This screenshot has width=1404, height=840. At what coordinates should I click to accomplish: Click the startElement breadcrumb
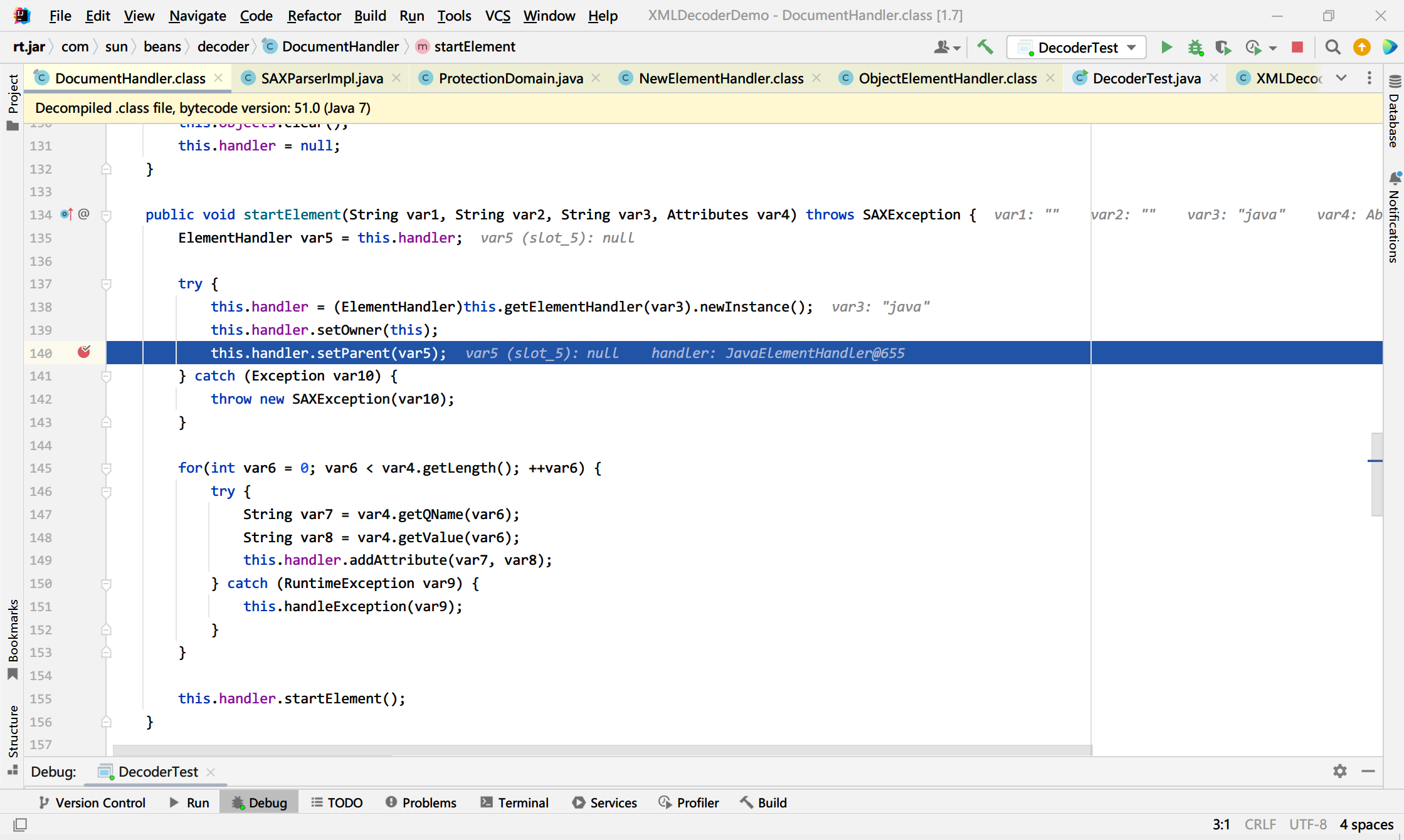point(466,46)
